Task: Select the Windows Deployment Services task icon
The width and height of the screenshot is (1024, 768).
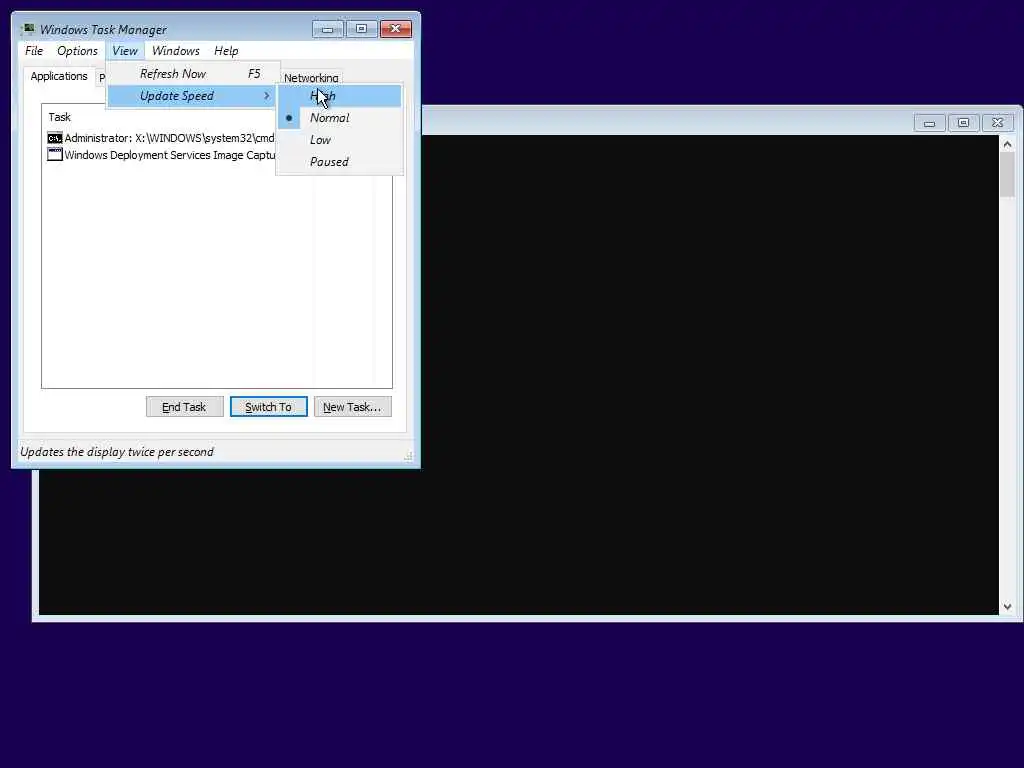Action: [x=55, y=155]
